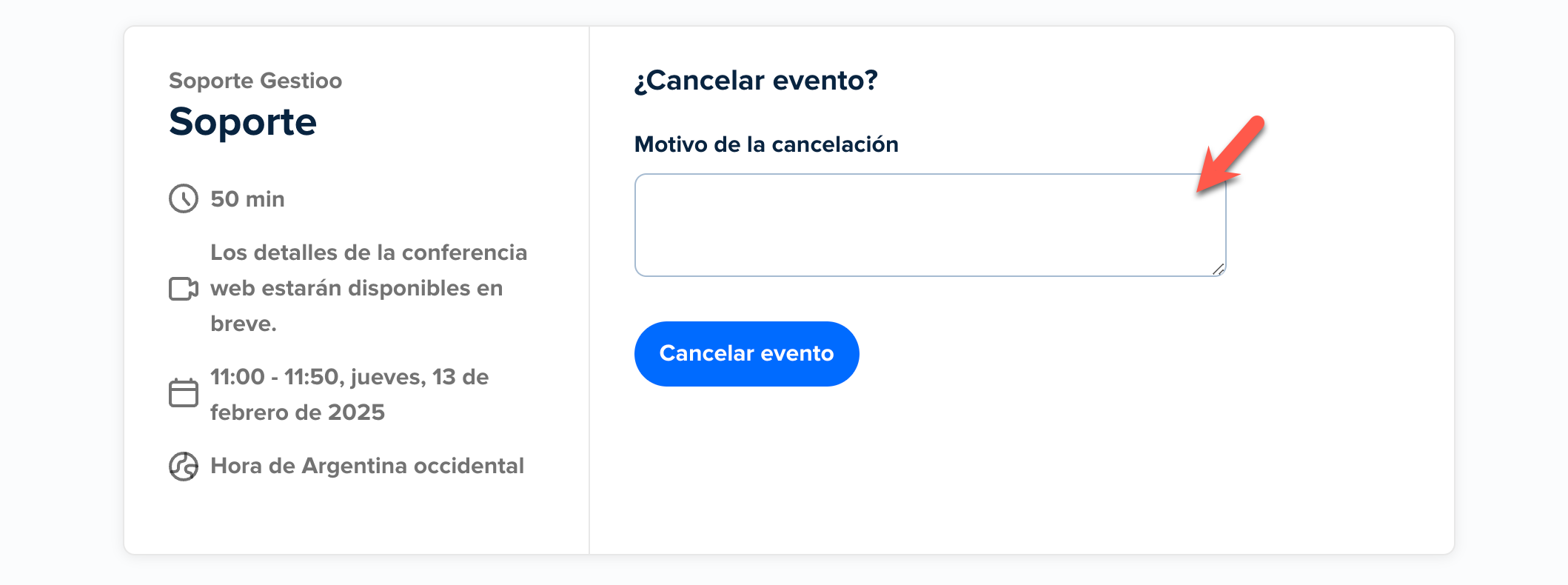Image resolution: width=1568 pixels, height=585 pixels.
Task: Select the ¿Cancelar evento? heading
Action: (756, 80)
